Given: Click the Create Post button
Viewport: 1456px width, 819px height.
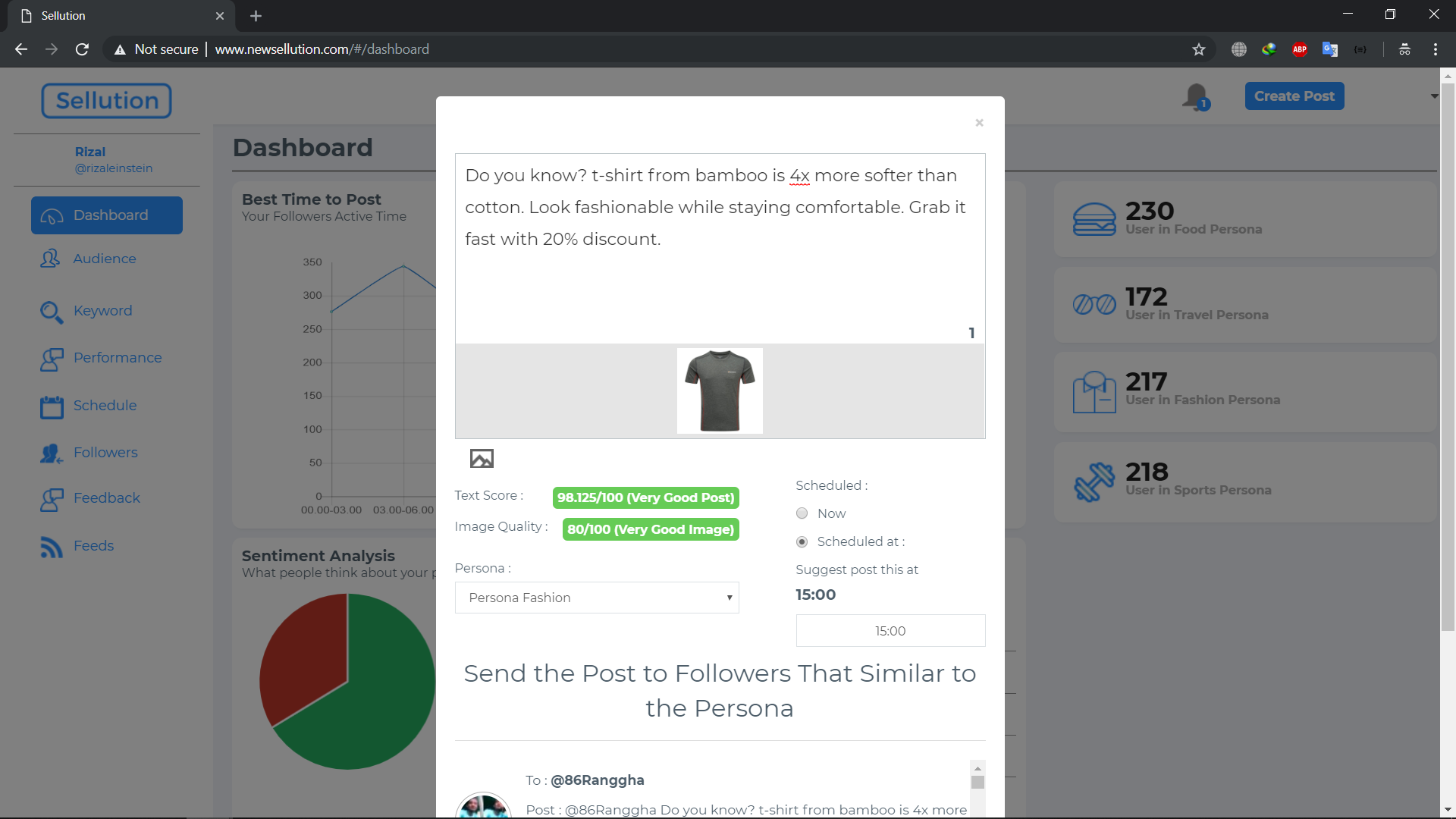Looking at the screenshot, I should (x=1294, y=96).
